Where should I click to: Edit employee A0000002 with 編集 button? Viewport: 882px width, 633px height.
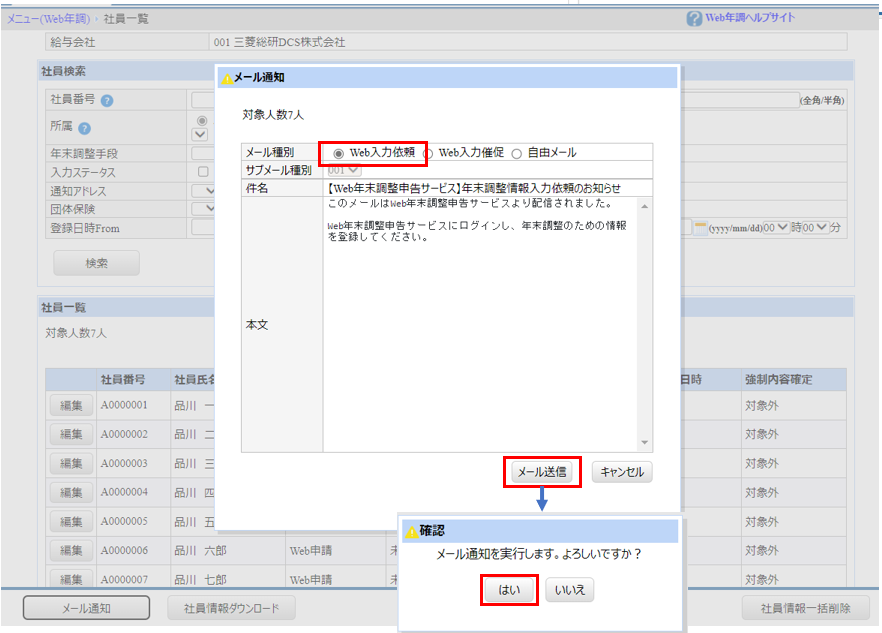[x=71, y=434]
